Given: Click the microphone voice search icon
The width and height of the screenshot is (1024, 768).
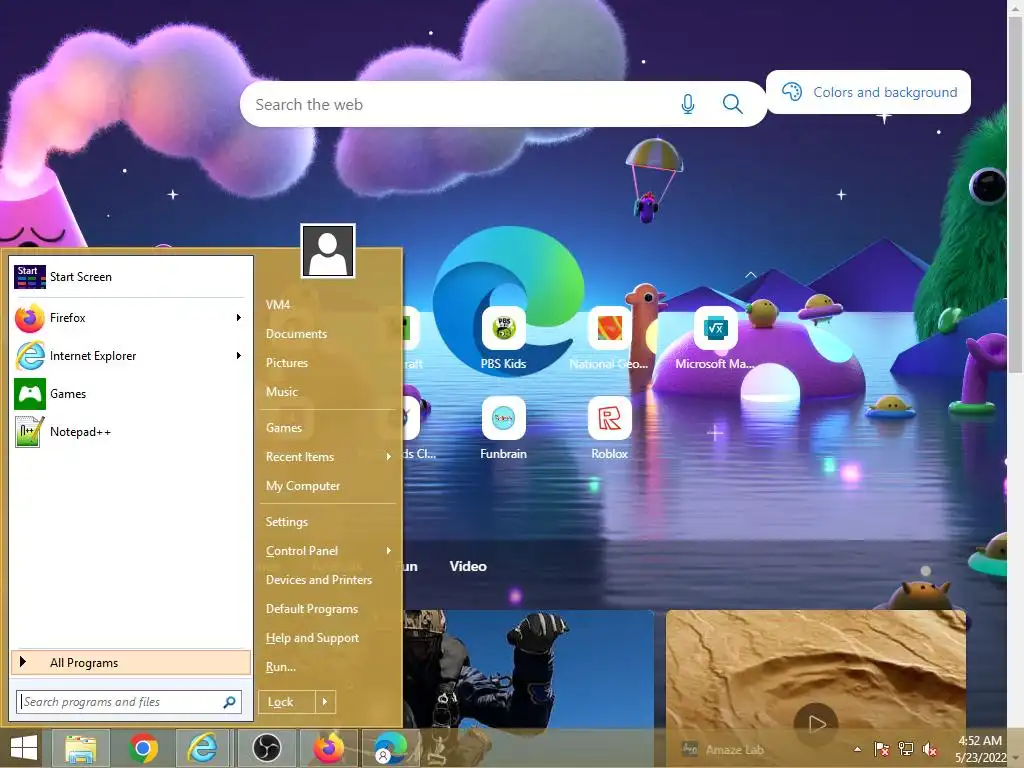Looking at the screenshot, I should click(x=688, y=104).
